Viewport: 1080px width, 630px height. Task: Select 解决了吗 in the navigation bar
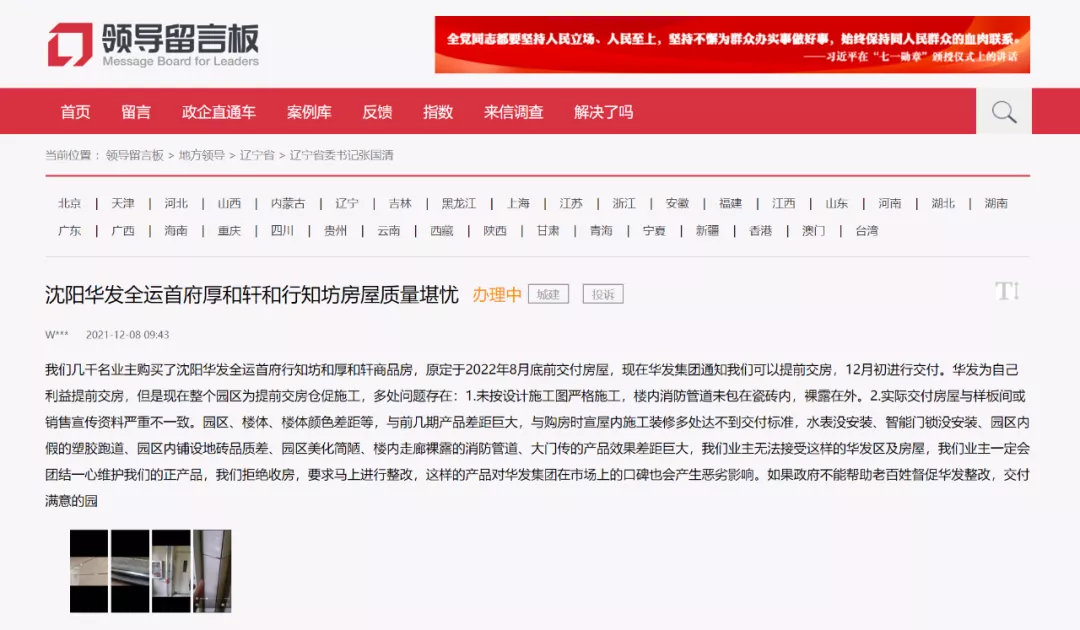pos(603,112)
